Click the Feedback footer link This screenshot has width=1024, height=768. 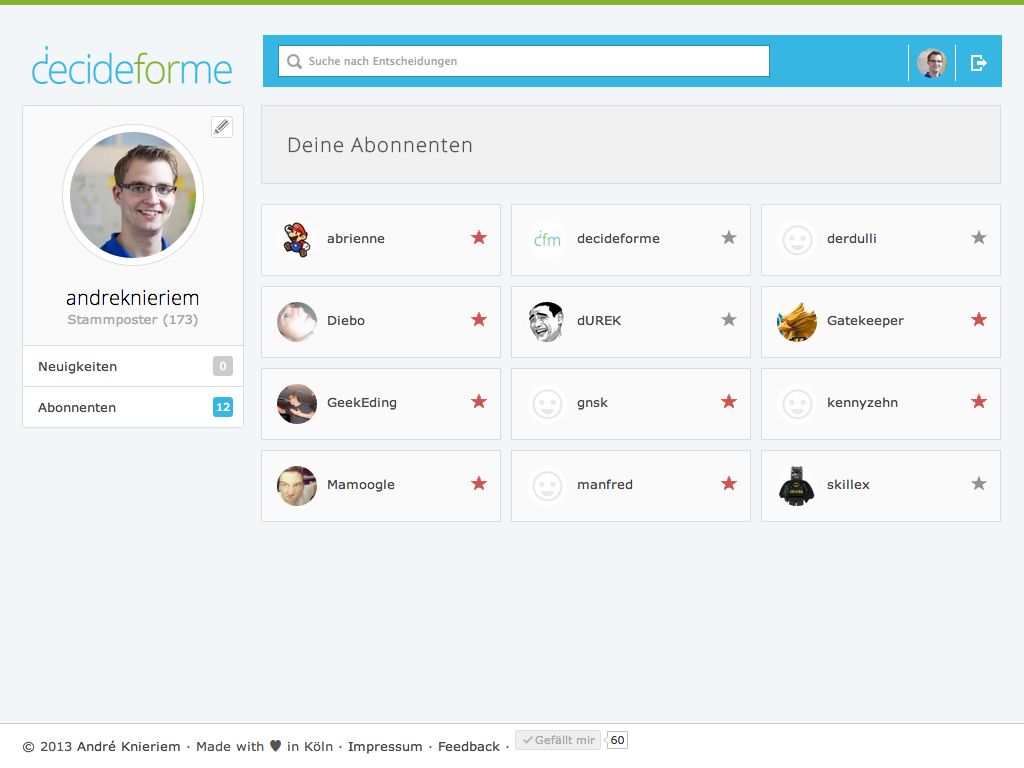468,747
